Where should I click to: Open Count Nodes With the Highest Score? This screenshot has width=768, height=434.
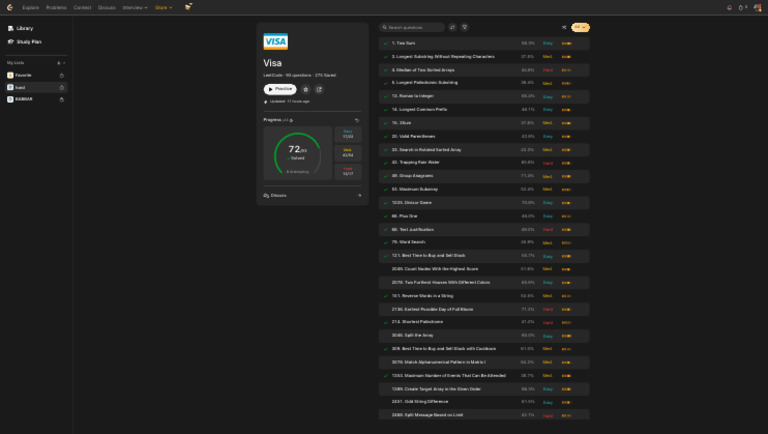(435, 269)
